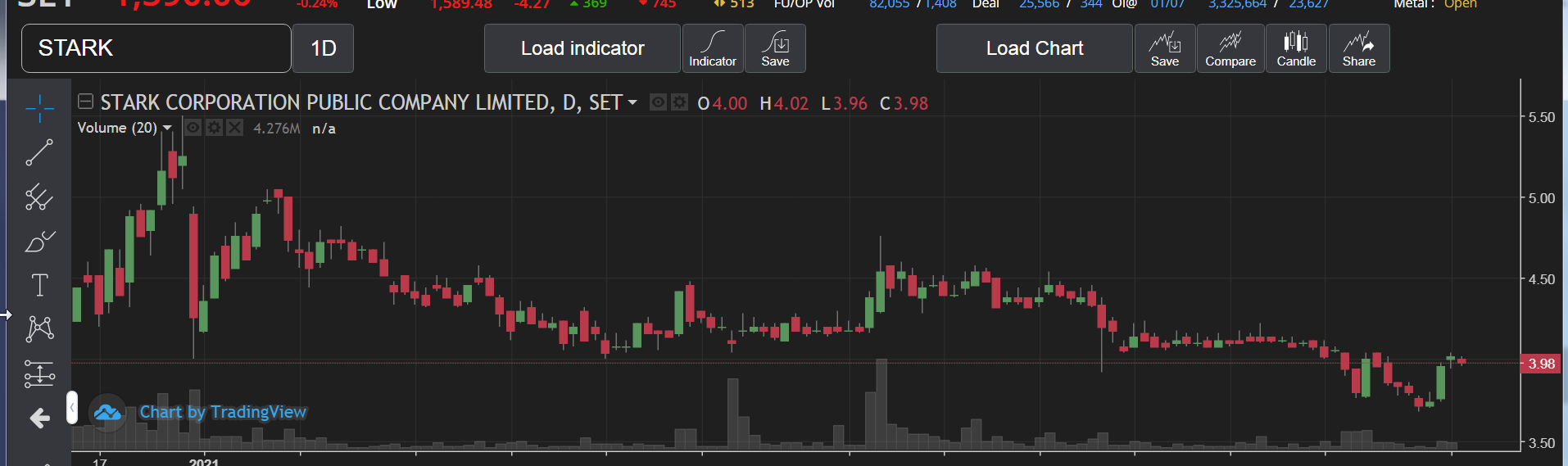Expand the Volume (20) indicator dropdown
The width and height of the screenshot is (1568, 466).
(167, 128)
